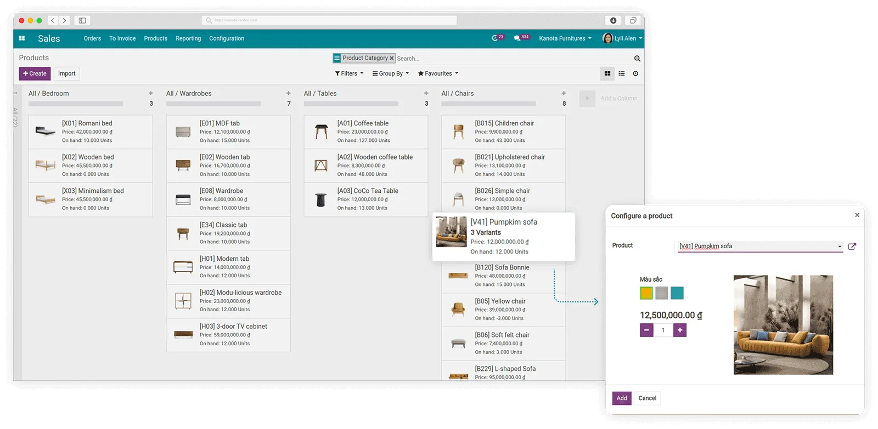This screenshot has width=878, height=429.
Task: Go back using browser back arrow
Action: point(53,20)
